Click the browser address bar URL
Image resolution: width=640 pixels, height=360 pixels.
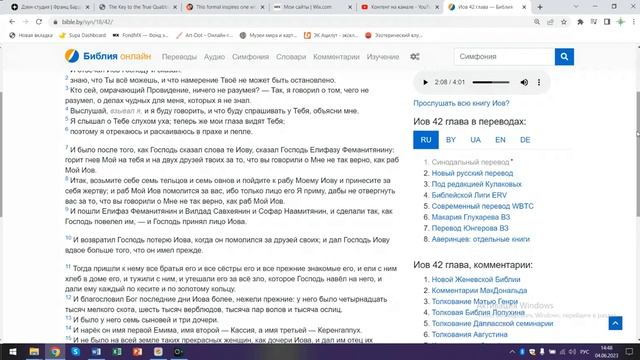(x=87, y=22)
